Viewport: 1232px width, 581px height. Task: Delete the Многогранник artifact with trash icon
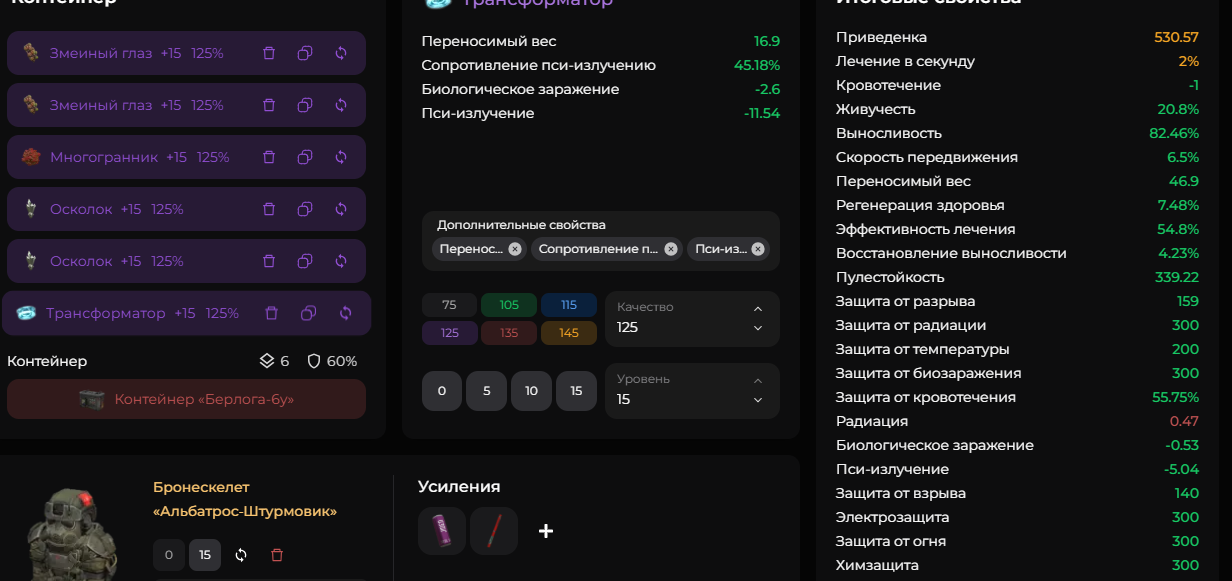268,157
